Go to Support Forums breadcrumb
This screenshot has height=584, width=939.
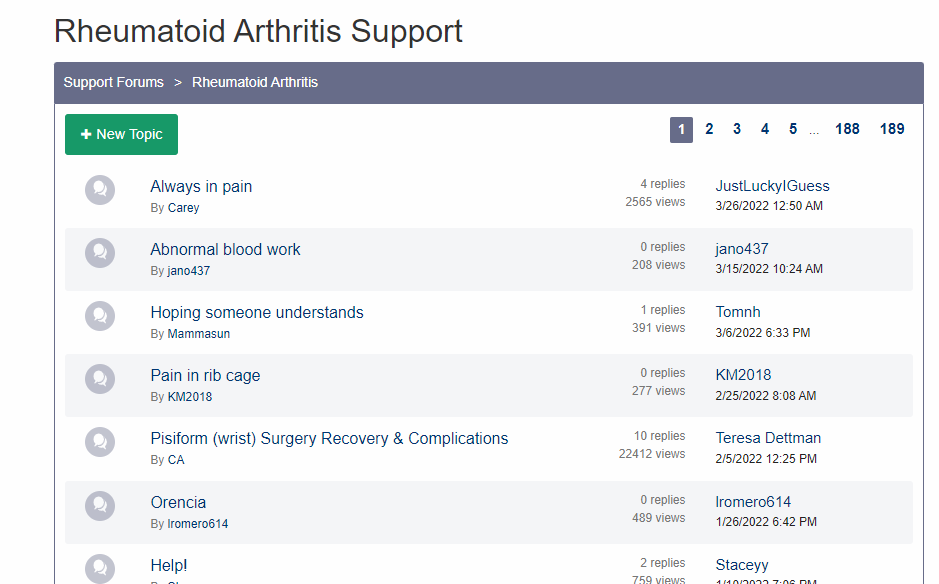113,82
